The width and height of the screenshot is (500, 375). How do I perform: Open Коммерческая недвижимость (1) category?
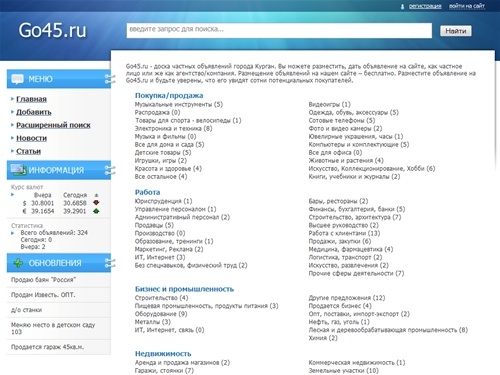pos(357,362)
